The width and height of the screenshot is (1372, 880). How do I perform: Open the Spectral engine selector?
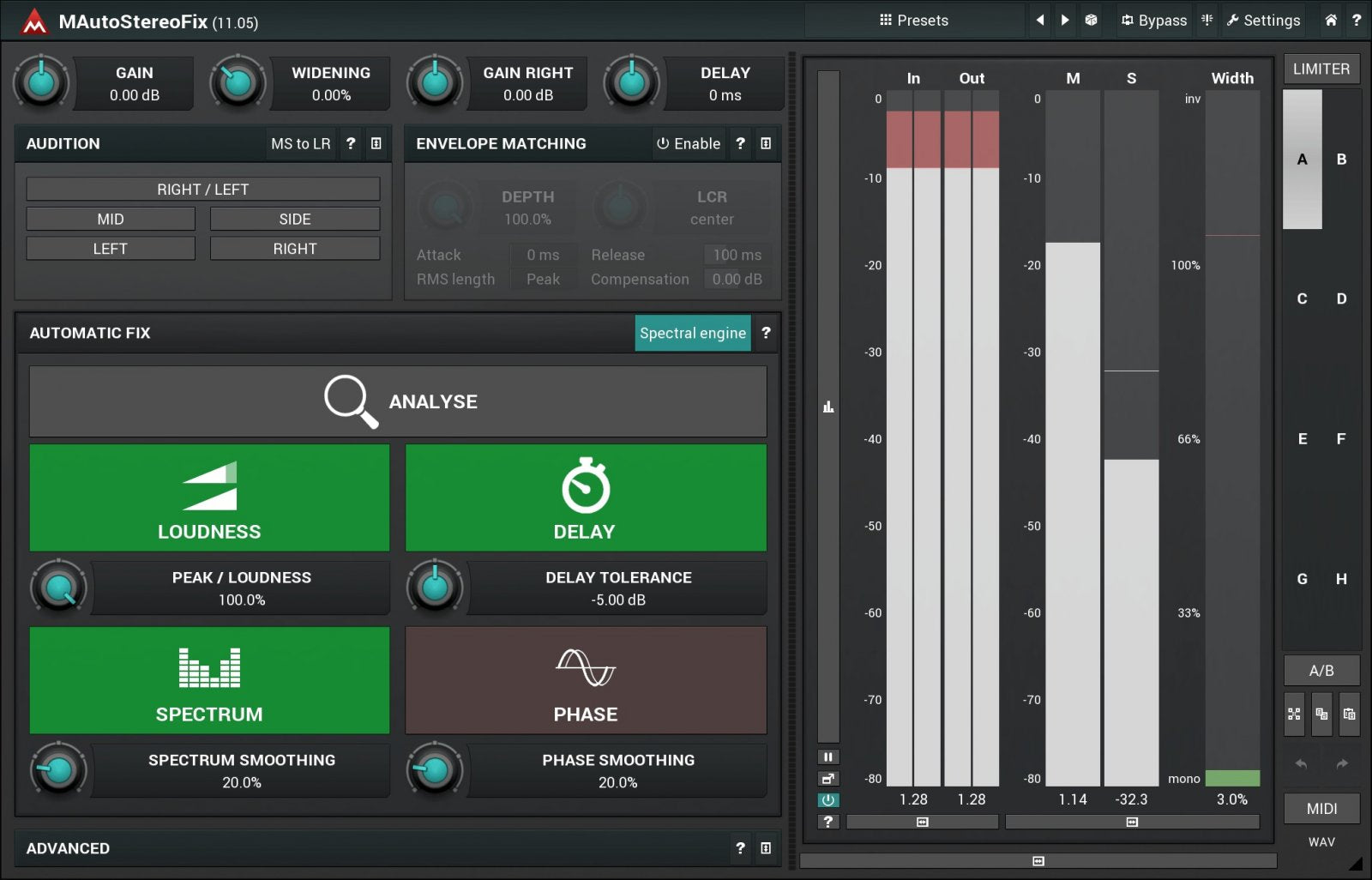[x=692, y=333]
